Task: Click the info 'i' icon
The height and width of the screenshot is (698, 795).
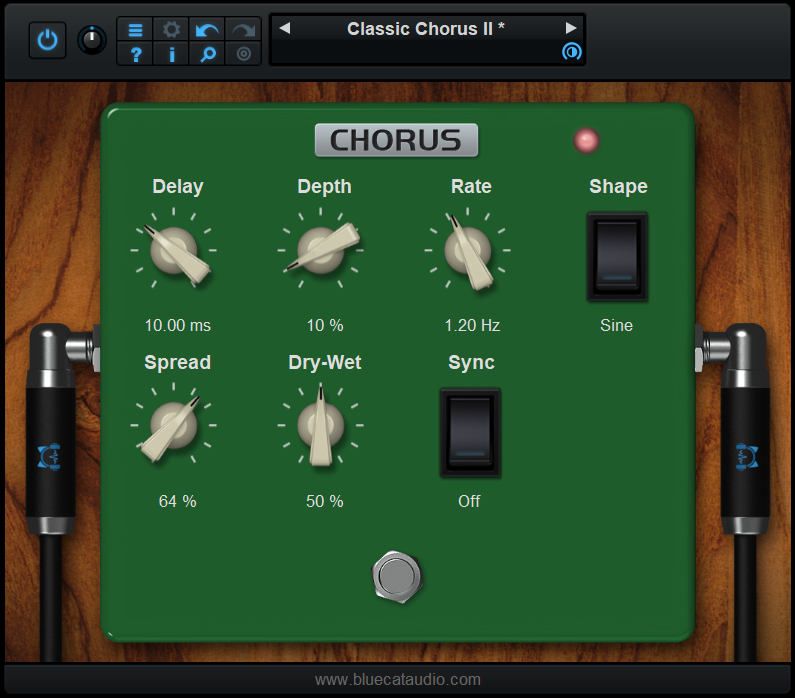Action: (x=171, y=54)
